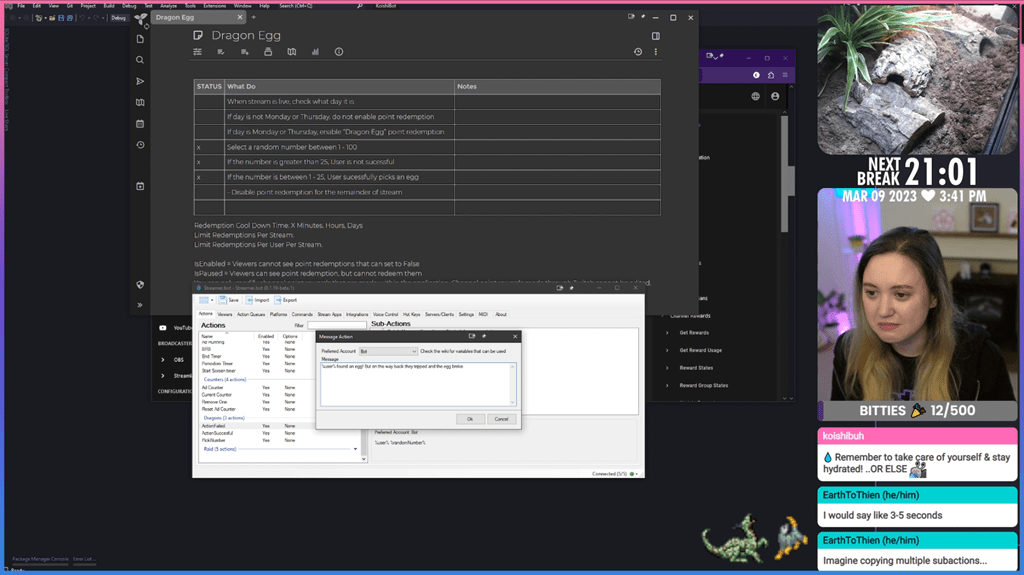Image resolution: width=1024 pixels, height=575 pixels.
Task: Expand the Get Rewards tree item
Action: (667, 333)
